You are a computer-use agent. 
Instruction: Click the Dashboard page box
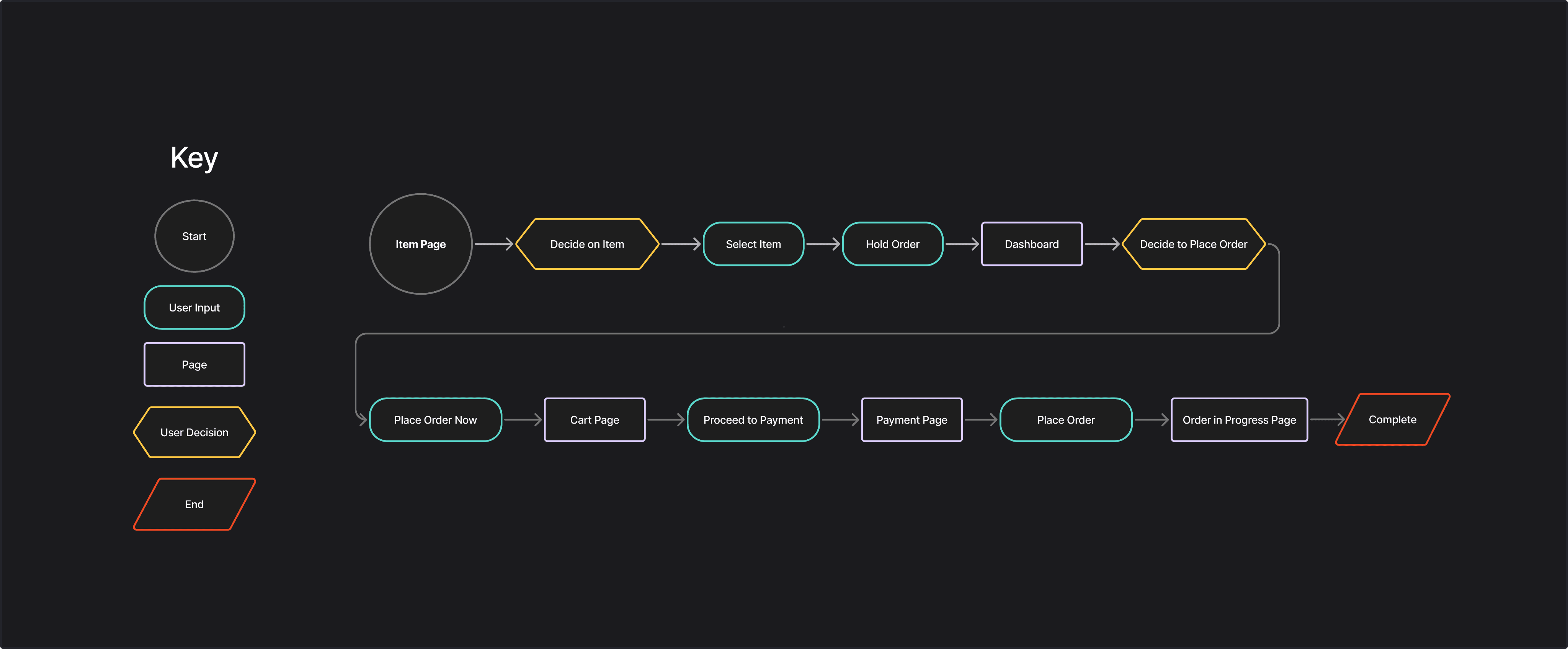1032,244
